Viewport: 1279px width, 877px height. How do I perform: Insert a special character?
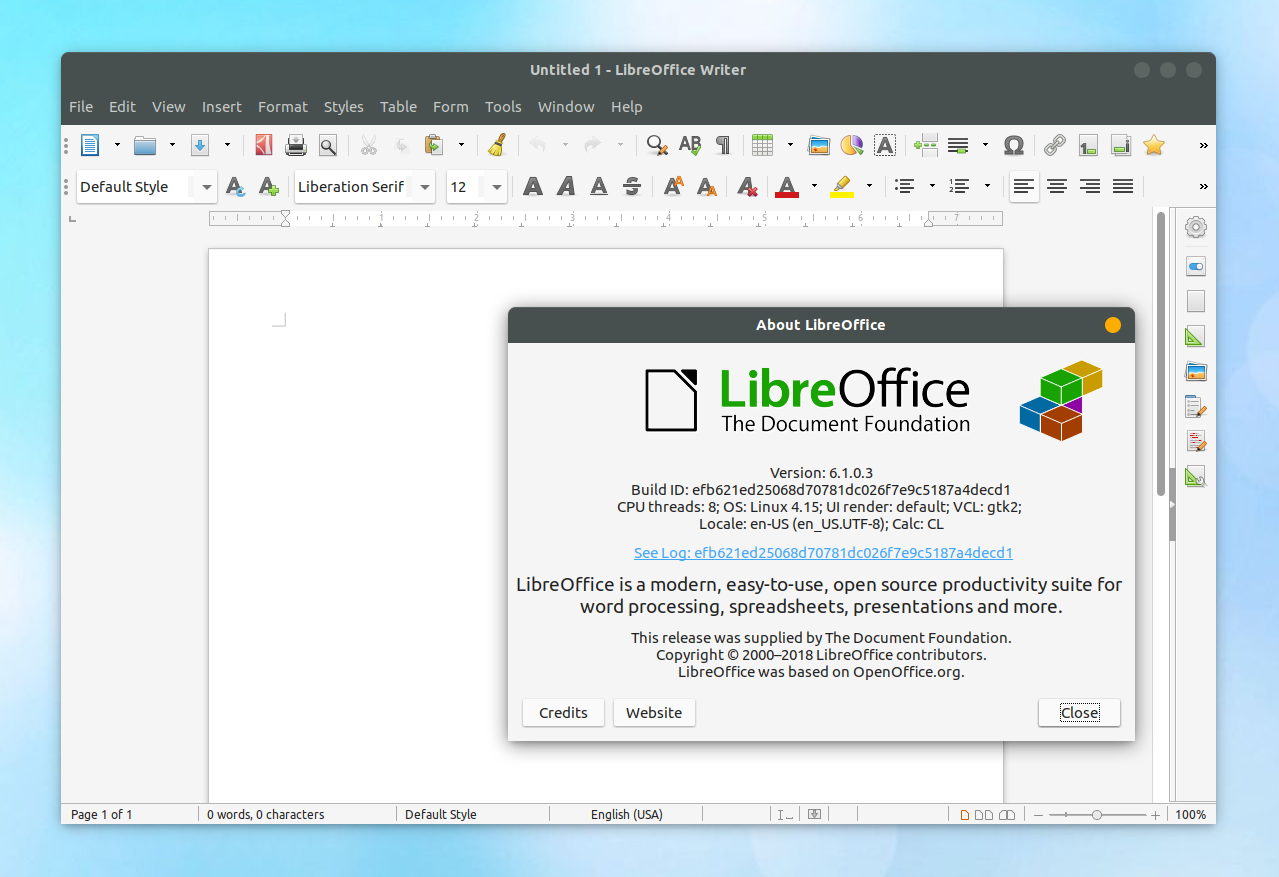tap(1013, 145)
